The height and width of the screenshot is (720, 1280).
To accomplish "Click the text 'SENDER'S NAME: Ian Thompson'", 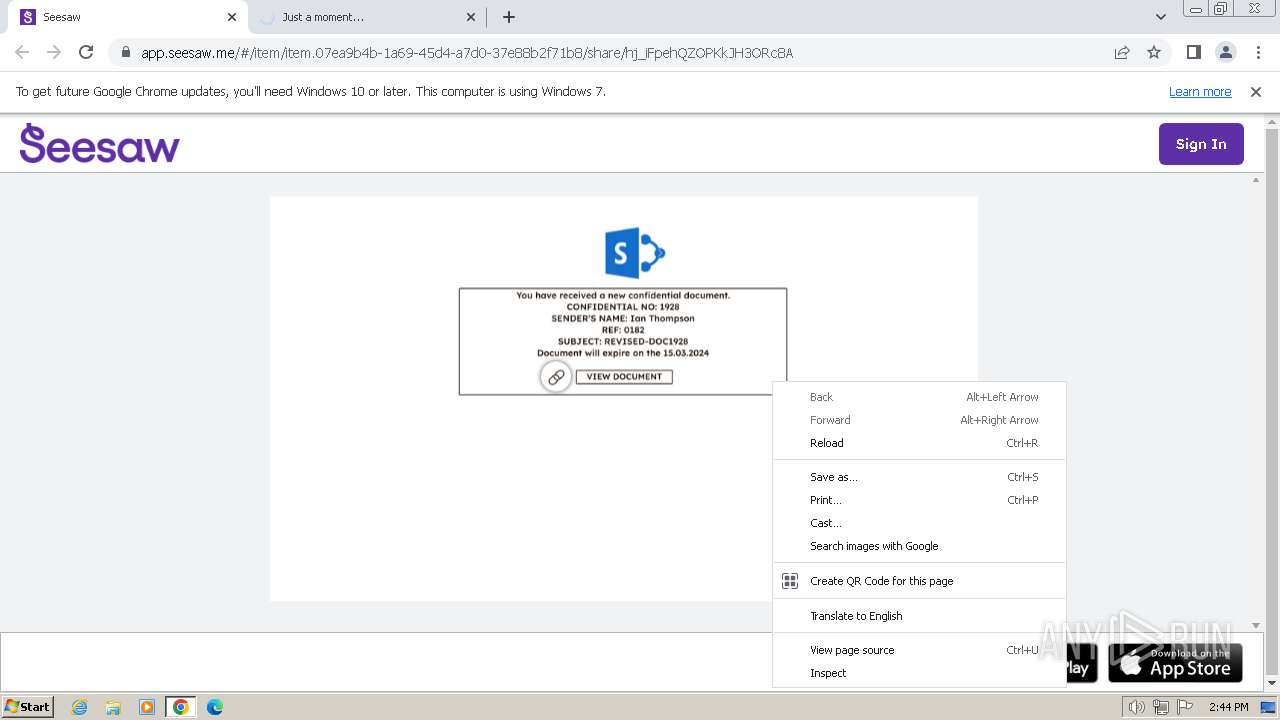I will coord(623,319).
